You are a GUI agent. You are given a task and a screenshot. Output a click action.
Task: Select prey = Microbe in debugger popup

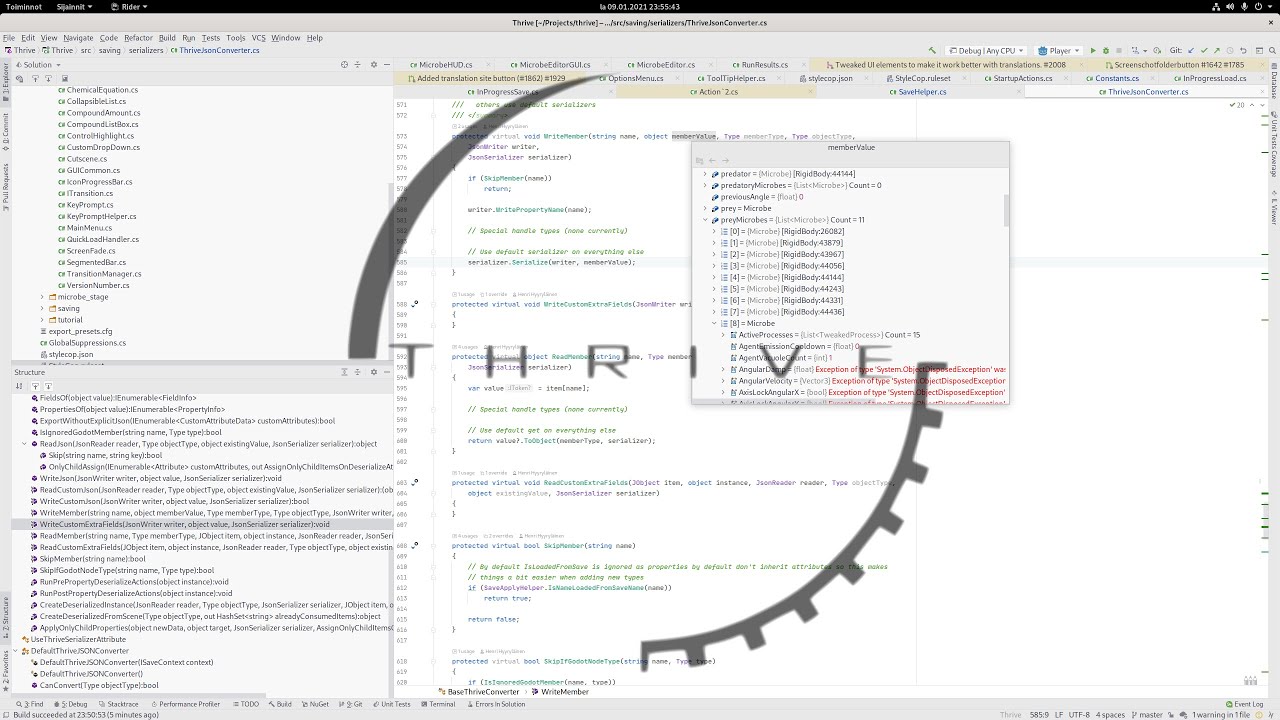740,209
